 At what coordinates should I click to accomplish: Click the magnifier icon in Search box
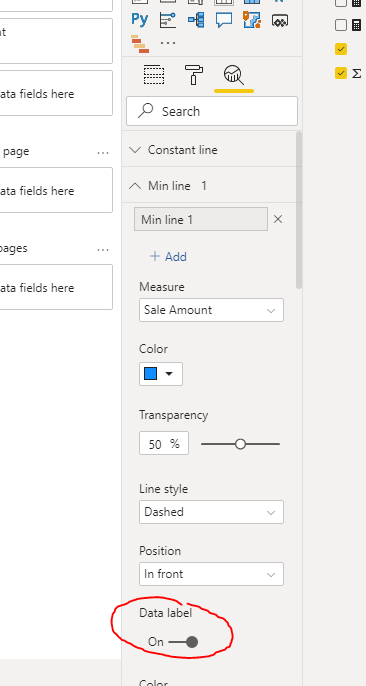(146, 111)
